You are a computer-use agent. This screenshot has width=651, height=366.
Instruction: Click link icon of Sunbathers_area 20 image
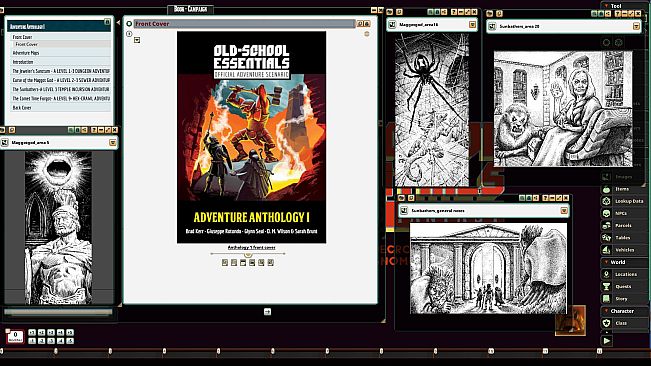pyautogui.click(x=492, y=26)
